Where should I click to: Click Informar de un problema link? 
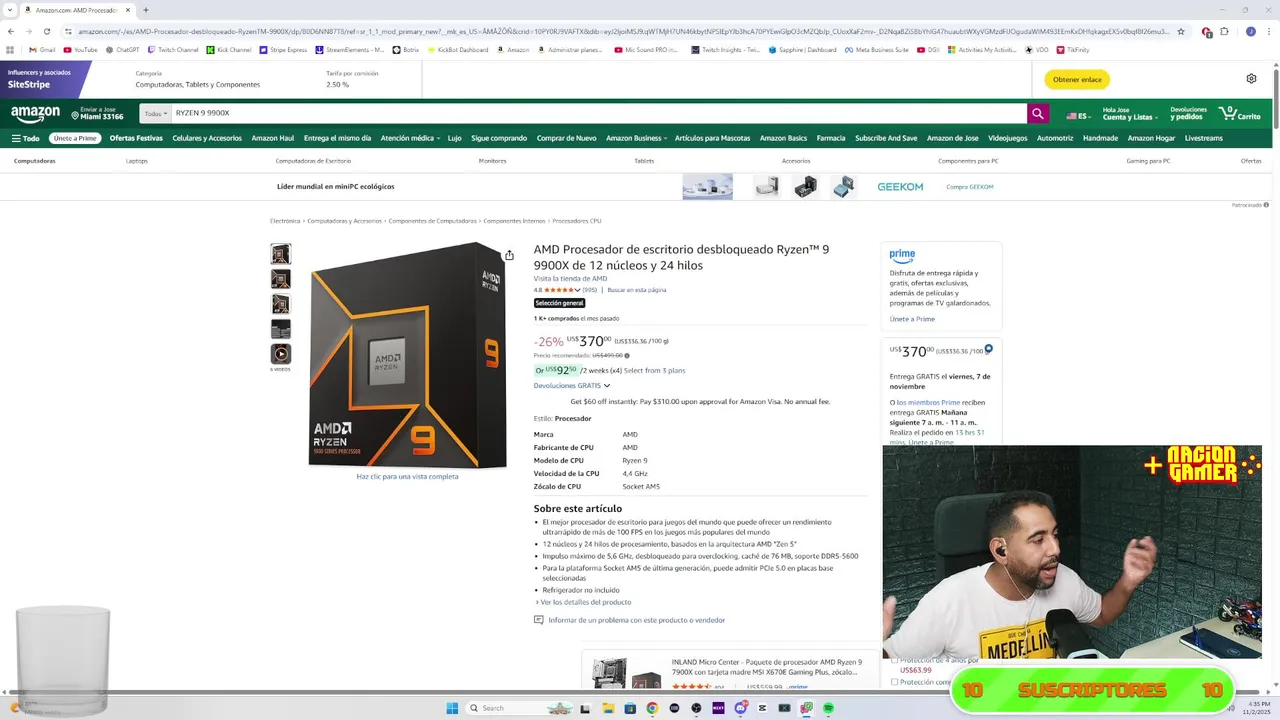637,620
